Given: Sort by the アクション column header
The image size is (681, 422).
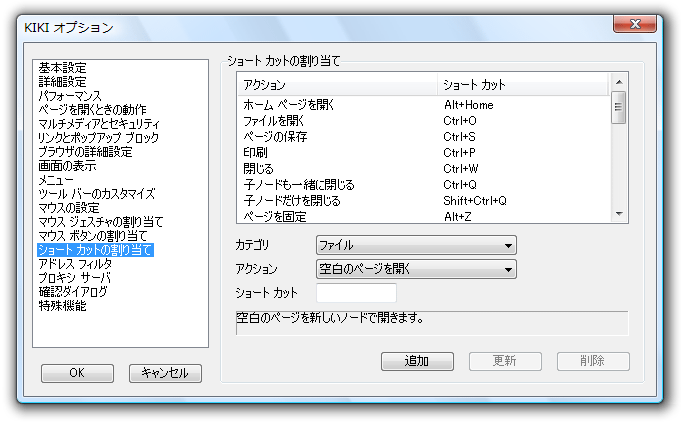Looking at the screenshot, I should [x=337, y=84].
